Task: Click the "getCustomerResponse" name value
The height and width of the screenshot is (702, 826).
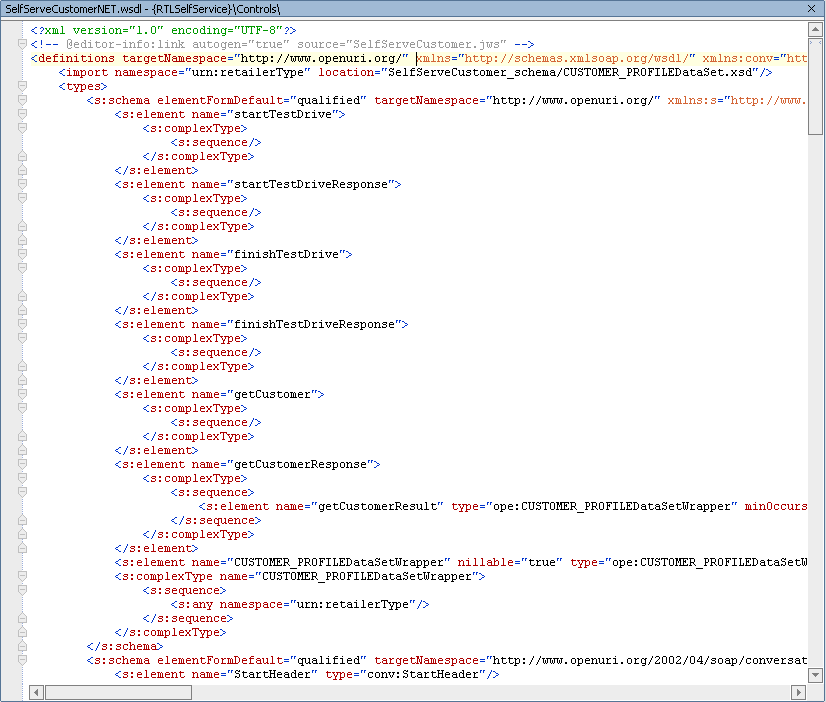Action: click(300, 464)
